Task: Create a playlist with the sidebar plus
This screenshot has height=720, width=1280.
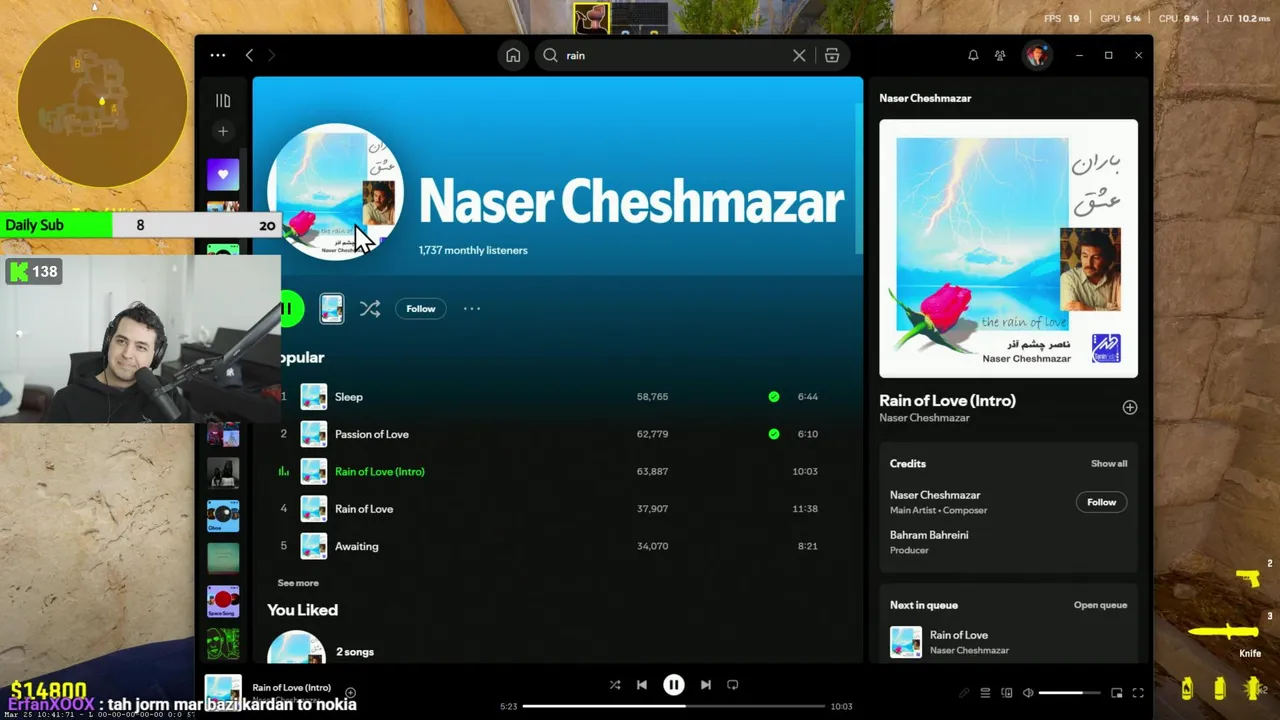Action: click(223, 131)
